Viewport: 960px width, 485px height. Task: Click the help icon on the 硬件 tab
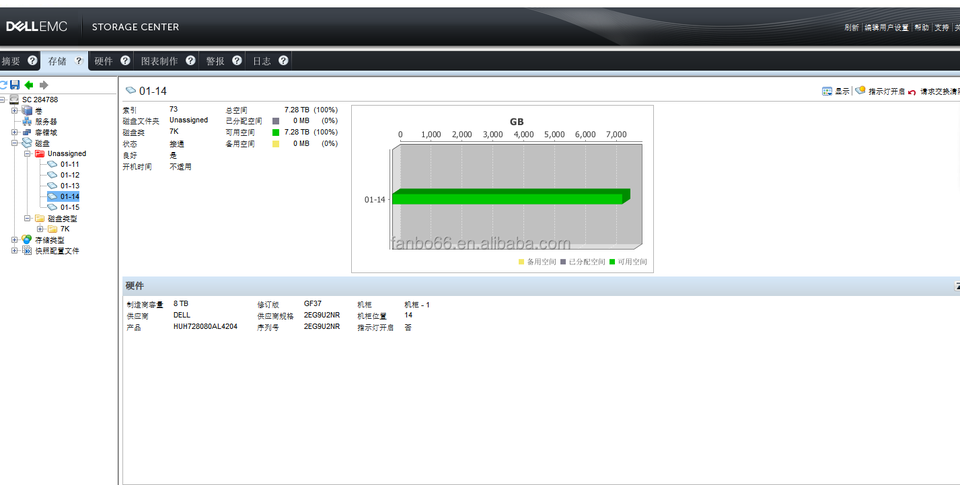(126, 61)
